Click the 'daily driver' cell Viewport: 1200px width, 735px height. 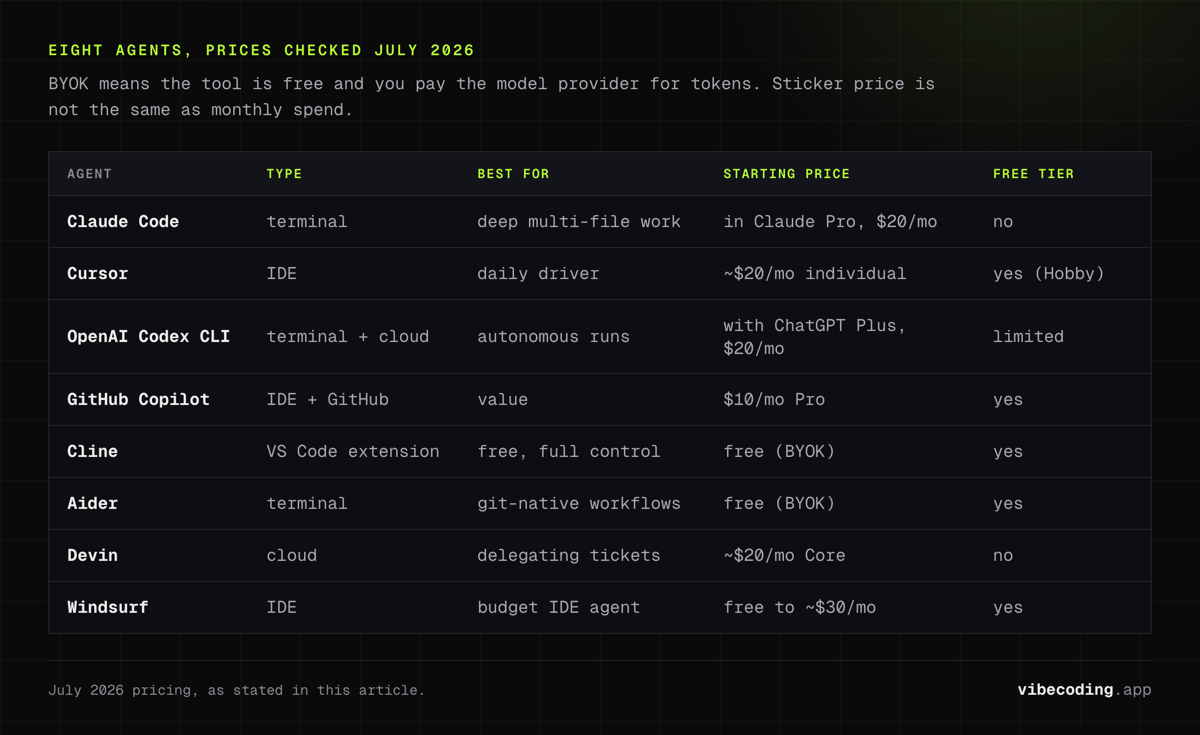pyautogui.click(x=538, y=274)
